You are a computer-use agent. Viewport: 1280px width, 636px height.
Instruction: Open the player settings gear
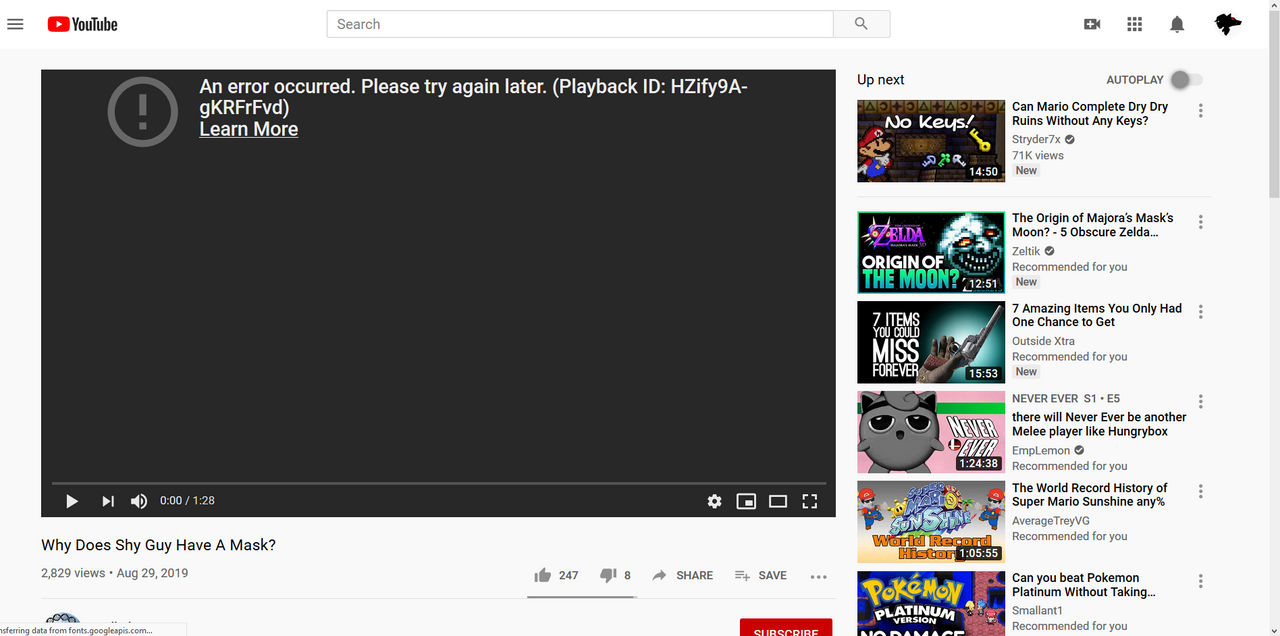pos(714,501)
